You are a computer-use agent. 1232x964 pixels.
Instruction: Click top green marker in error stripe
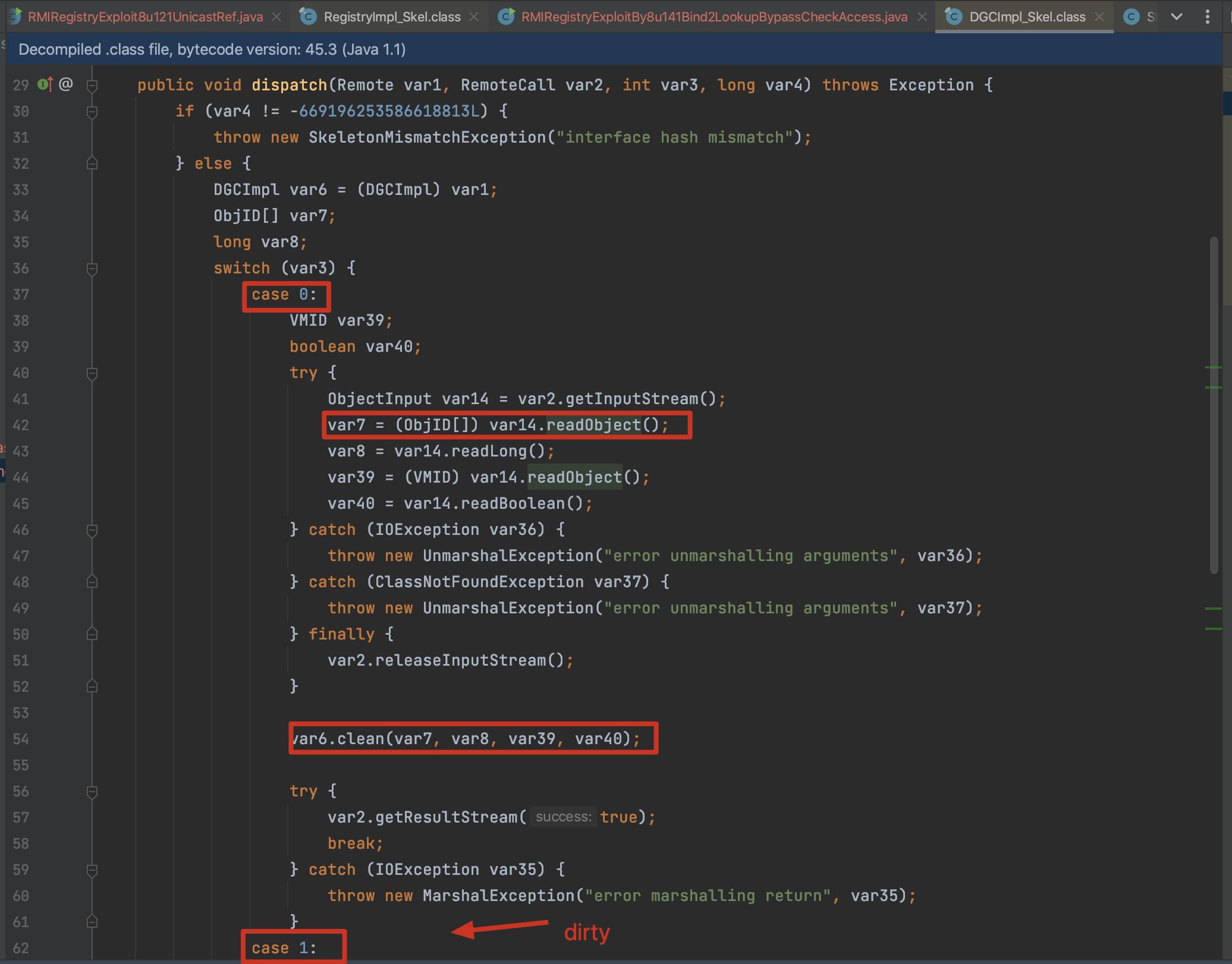(x=1214, y=368)
